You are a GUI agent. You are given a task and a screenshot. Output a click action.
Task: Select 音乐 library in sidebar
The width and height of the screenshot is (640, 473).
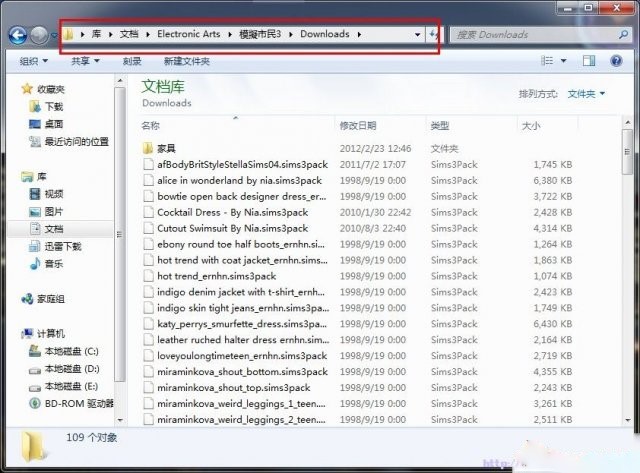[53, 264]
